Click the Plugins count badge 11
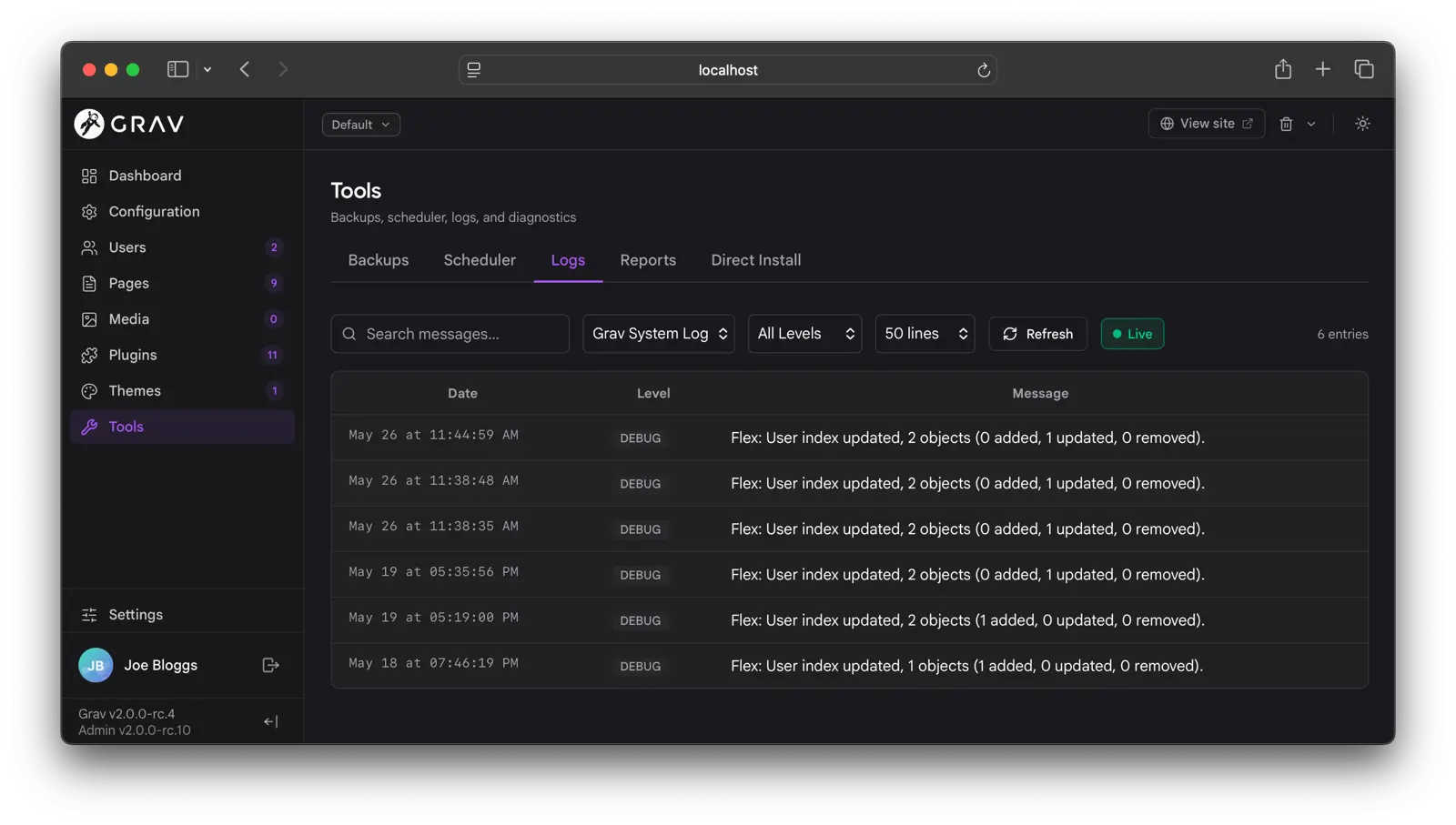This screenshot has height=825, width=1456. point(272,355)
